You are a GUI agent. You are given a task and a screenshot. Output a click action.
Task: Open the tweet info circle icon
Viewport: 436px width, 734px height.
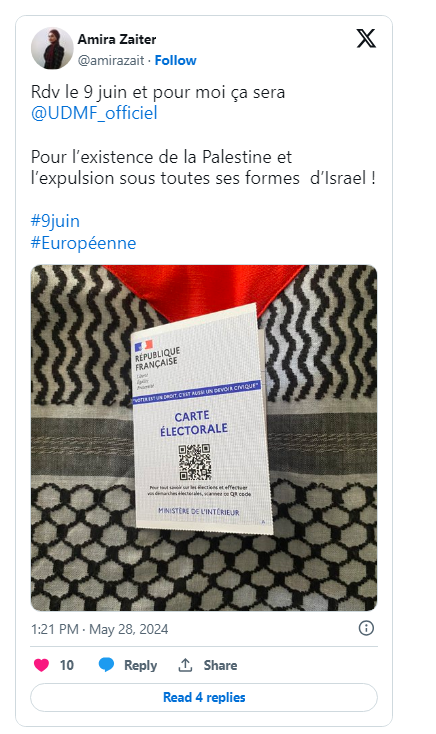click(366, 628)
